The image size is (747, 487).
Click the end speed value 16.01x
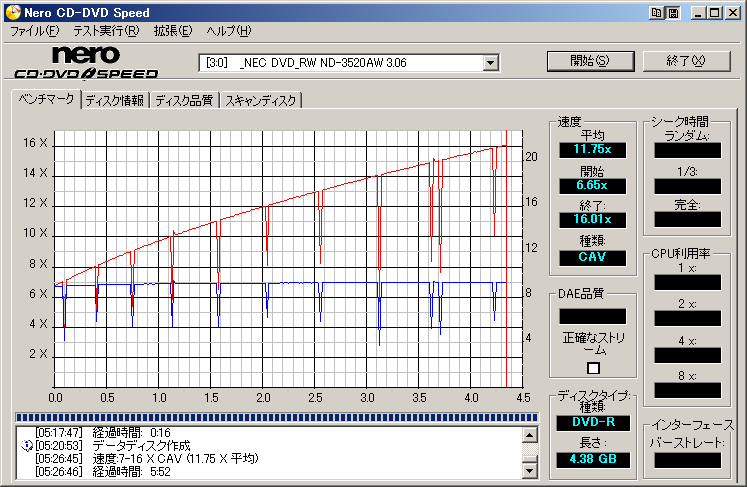pos(593,220)
